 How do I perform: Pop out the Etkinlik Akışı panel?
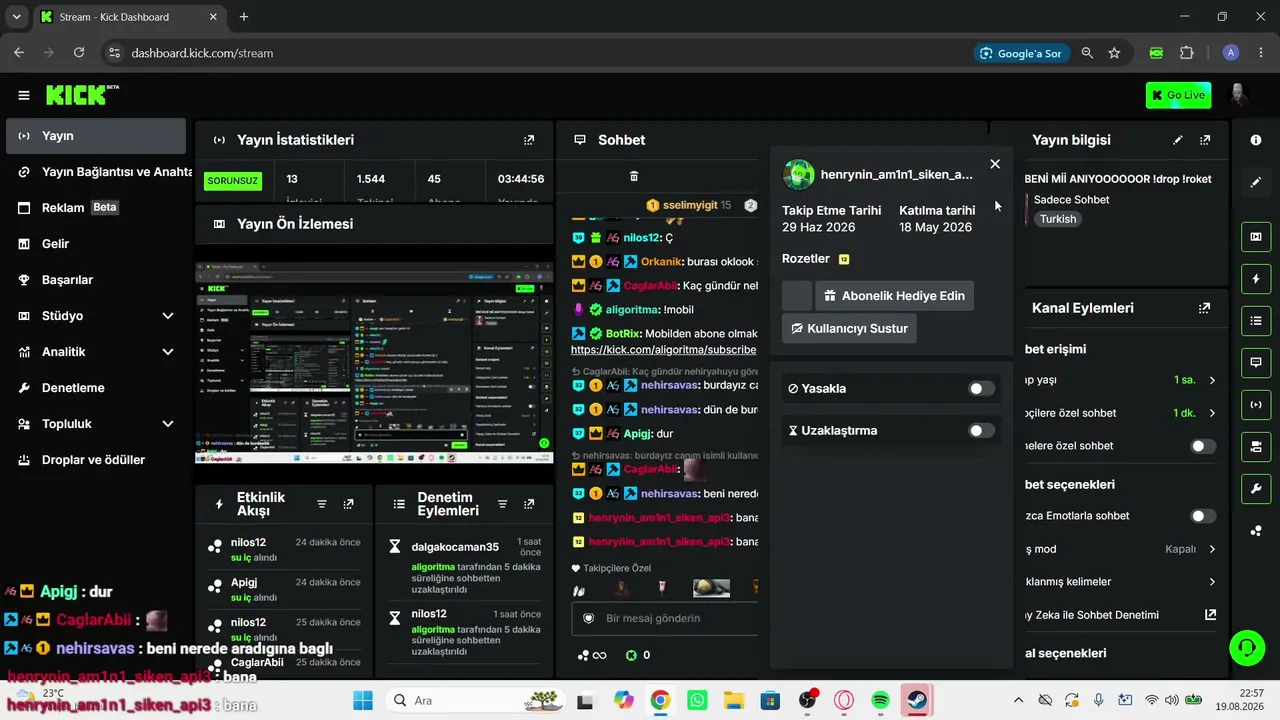348,504
